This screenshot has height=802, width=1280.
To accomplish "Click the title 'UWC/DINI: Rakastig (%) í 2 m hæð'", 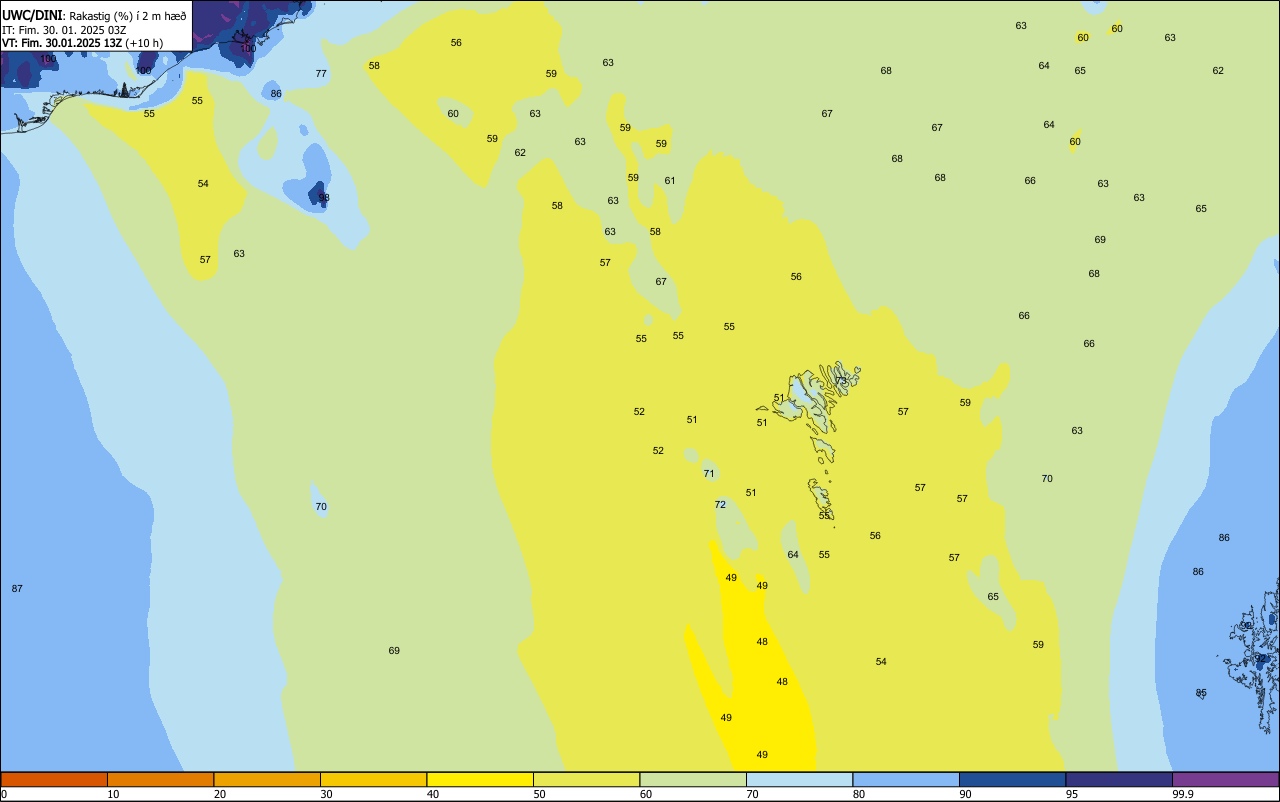I will click(94, 16).
